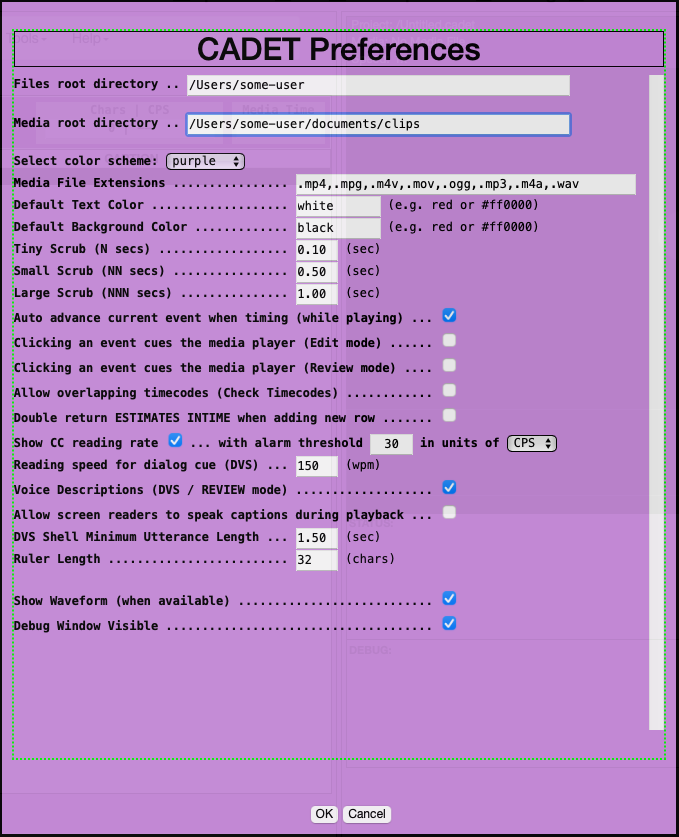
Task: Click the Files root directory field
Action: pos(378,85)
